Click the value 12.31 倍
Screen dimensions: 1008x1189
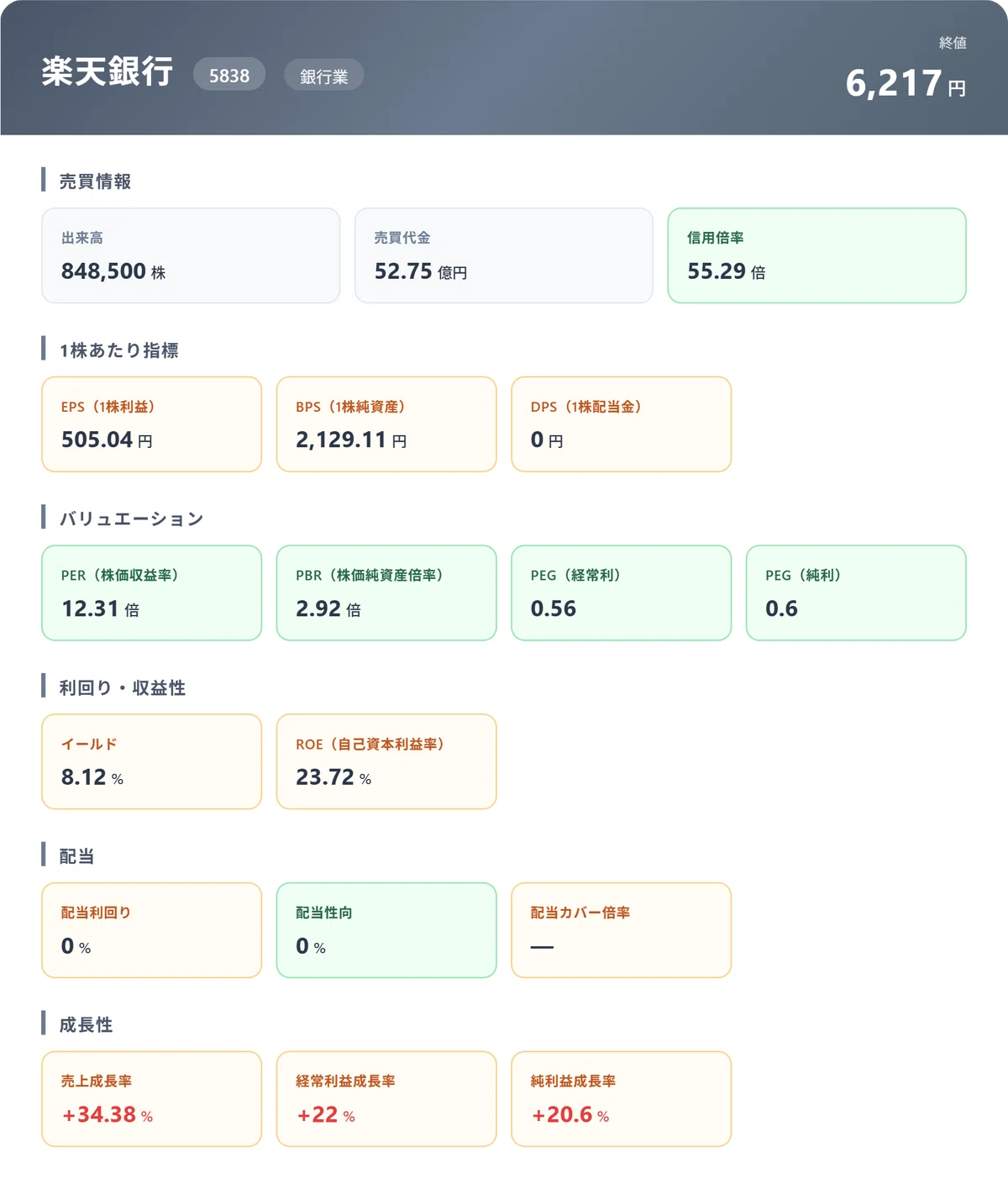coord(100,608)
